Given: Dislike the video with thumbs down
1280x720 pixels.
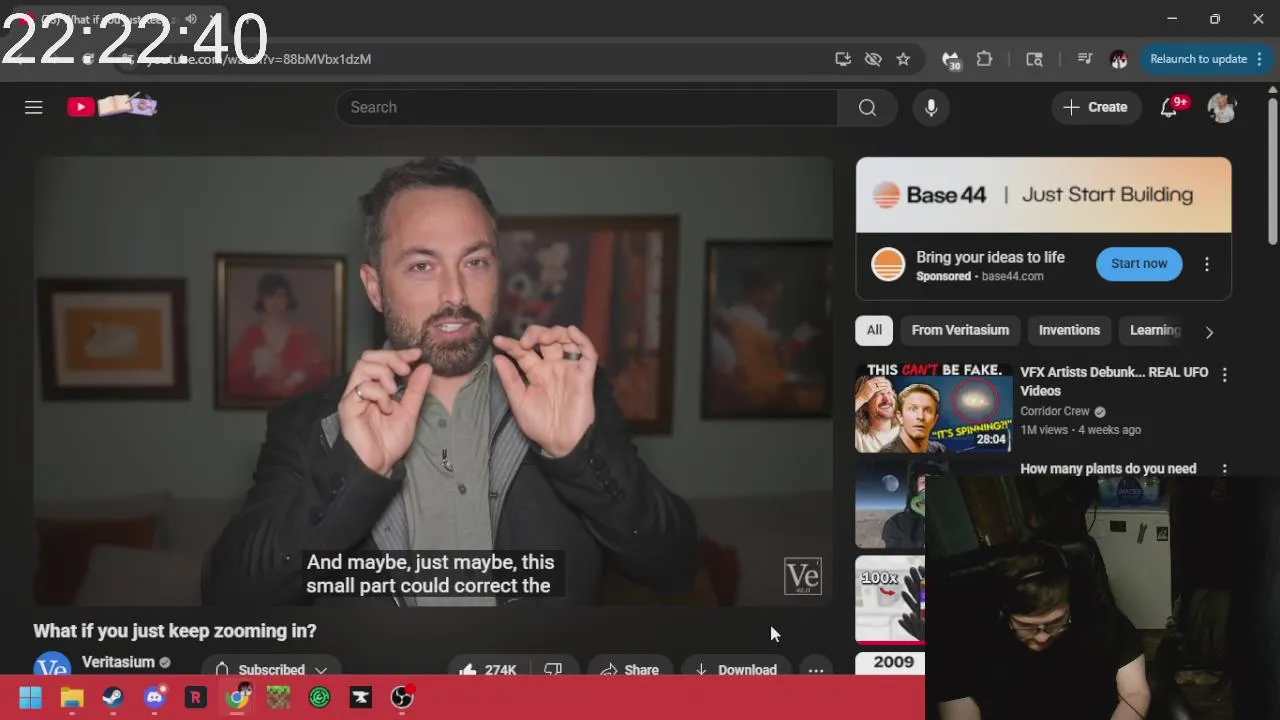Looking at the screenshot, I should click(553, 669).
